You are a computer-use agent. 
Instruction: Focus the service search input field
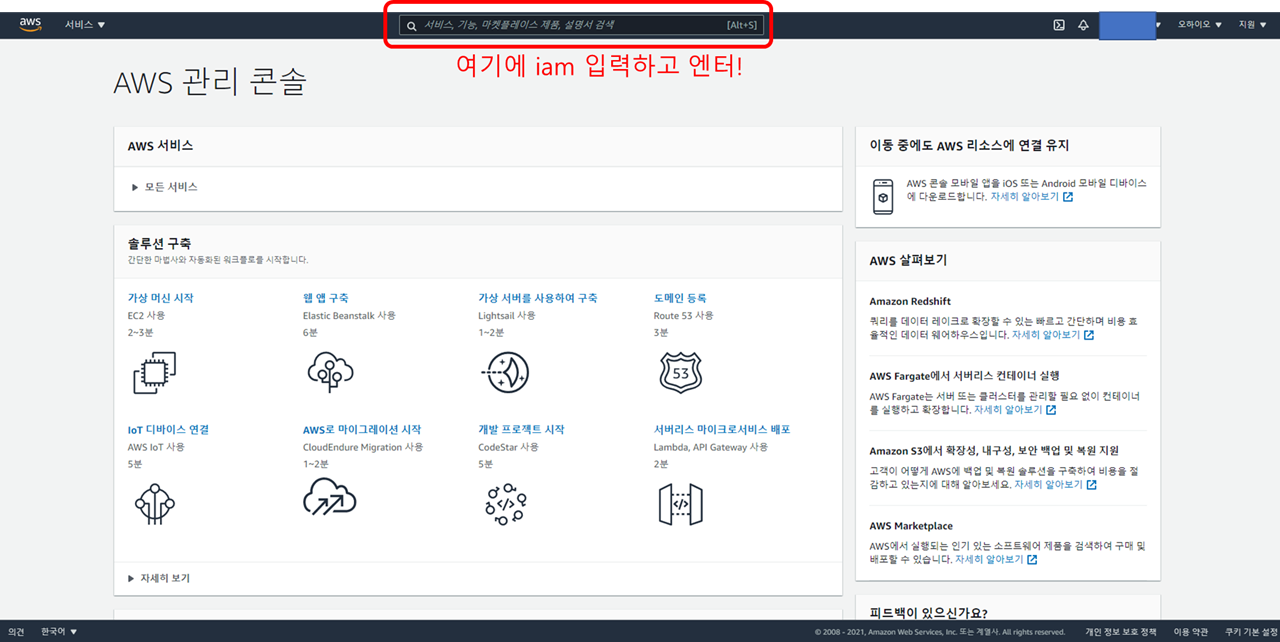tap(581, 25)
